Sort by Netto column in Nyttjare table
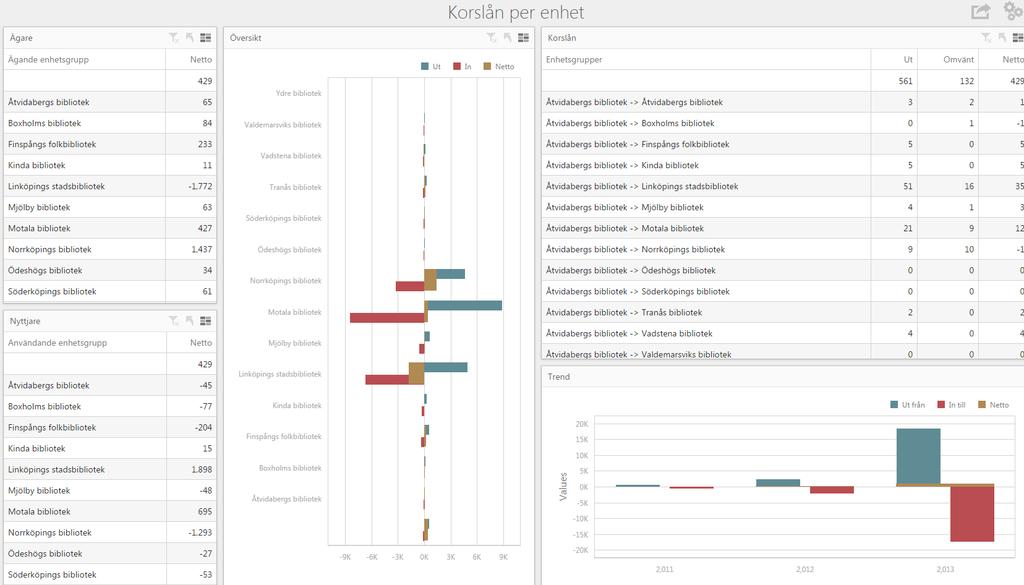The image size is (1024, 585). (191, 343)
